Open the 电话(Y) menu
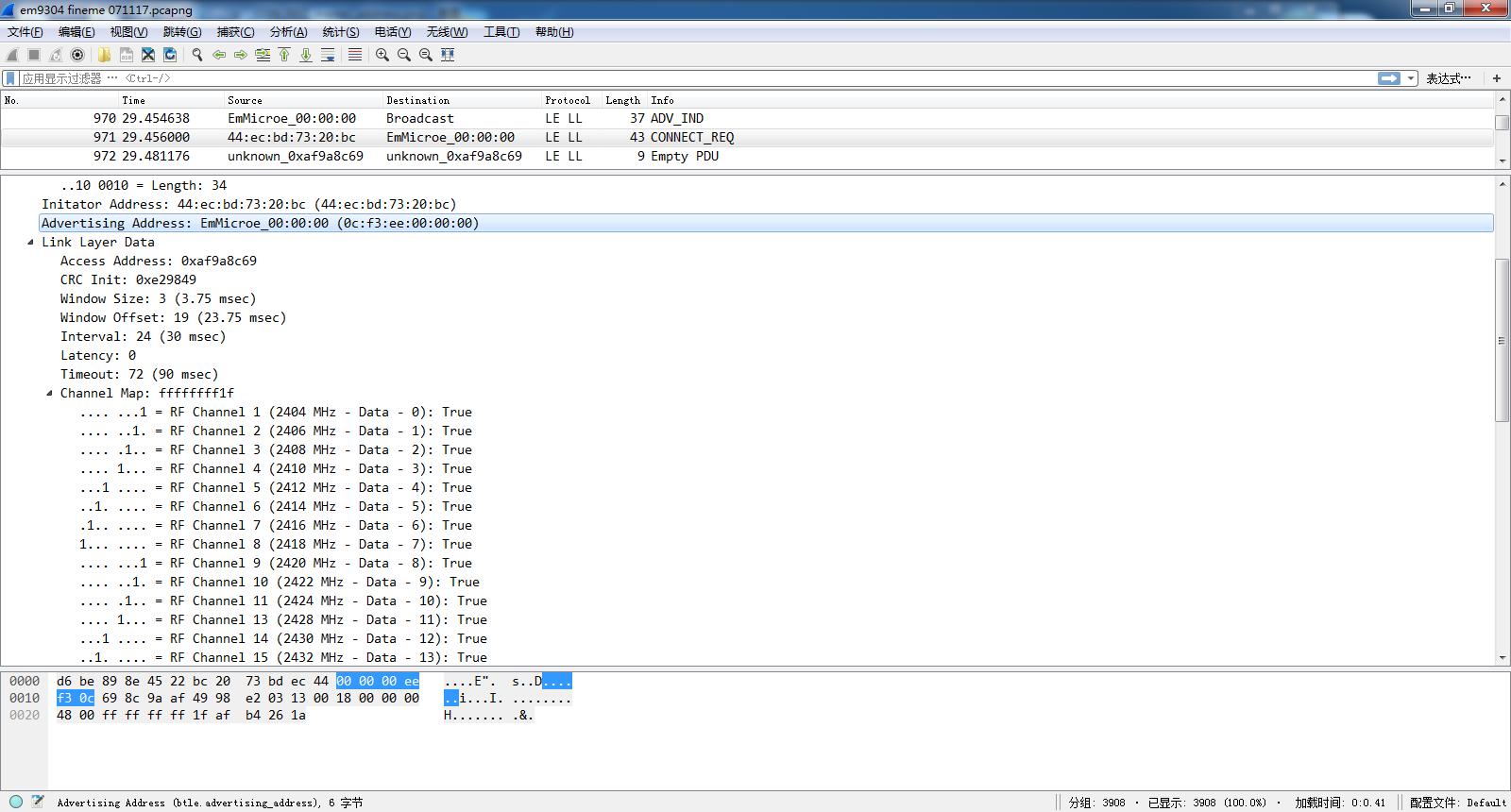 [393, 32]
